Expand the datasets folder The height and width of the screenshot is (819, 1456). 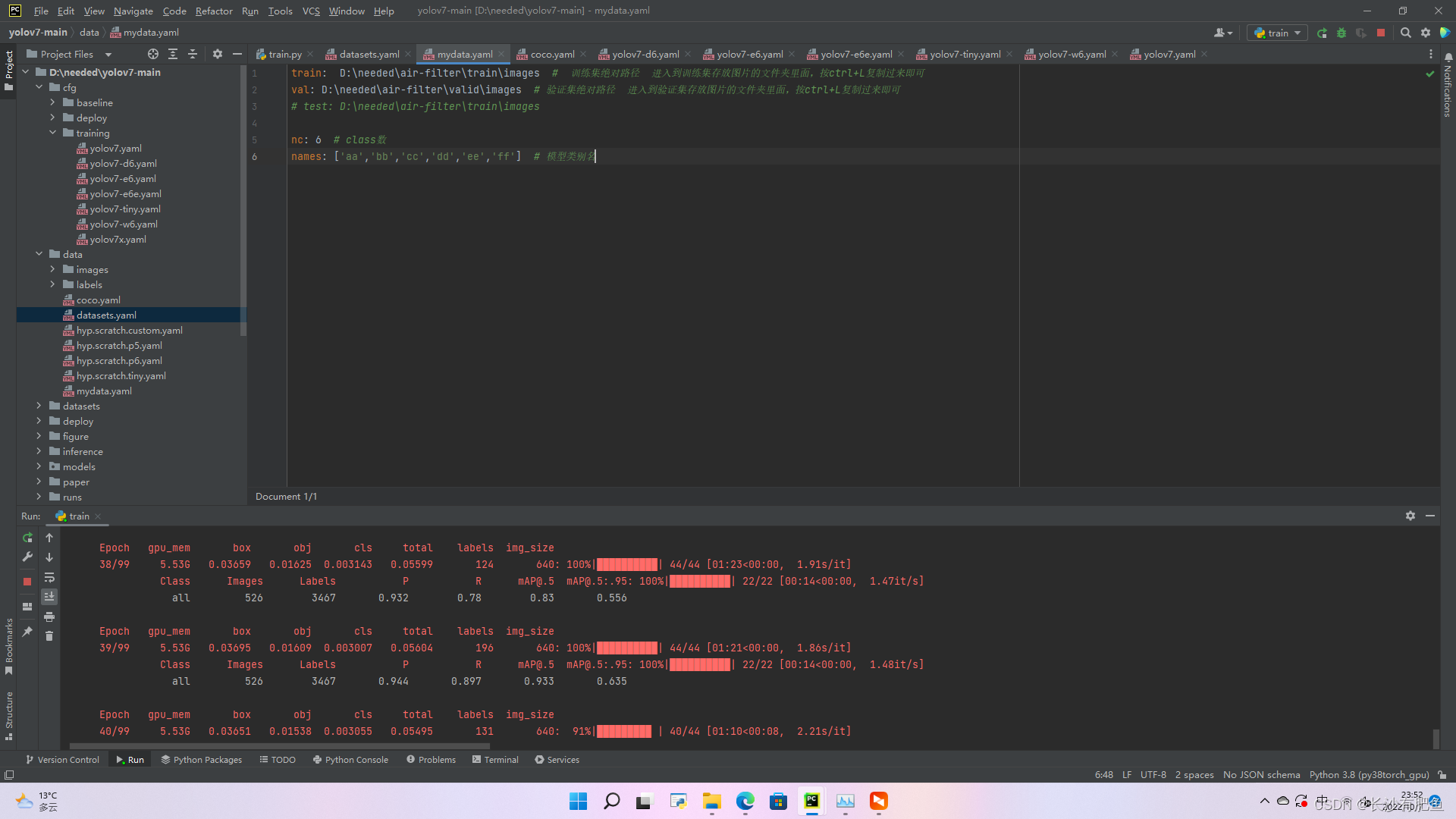click(x=39, y=406)
